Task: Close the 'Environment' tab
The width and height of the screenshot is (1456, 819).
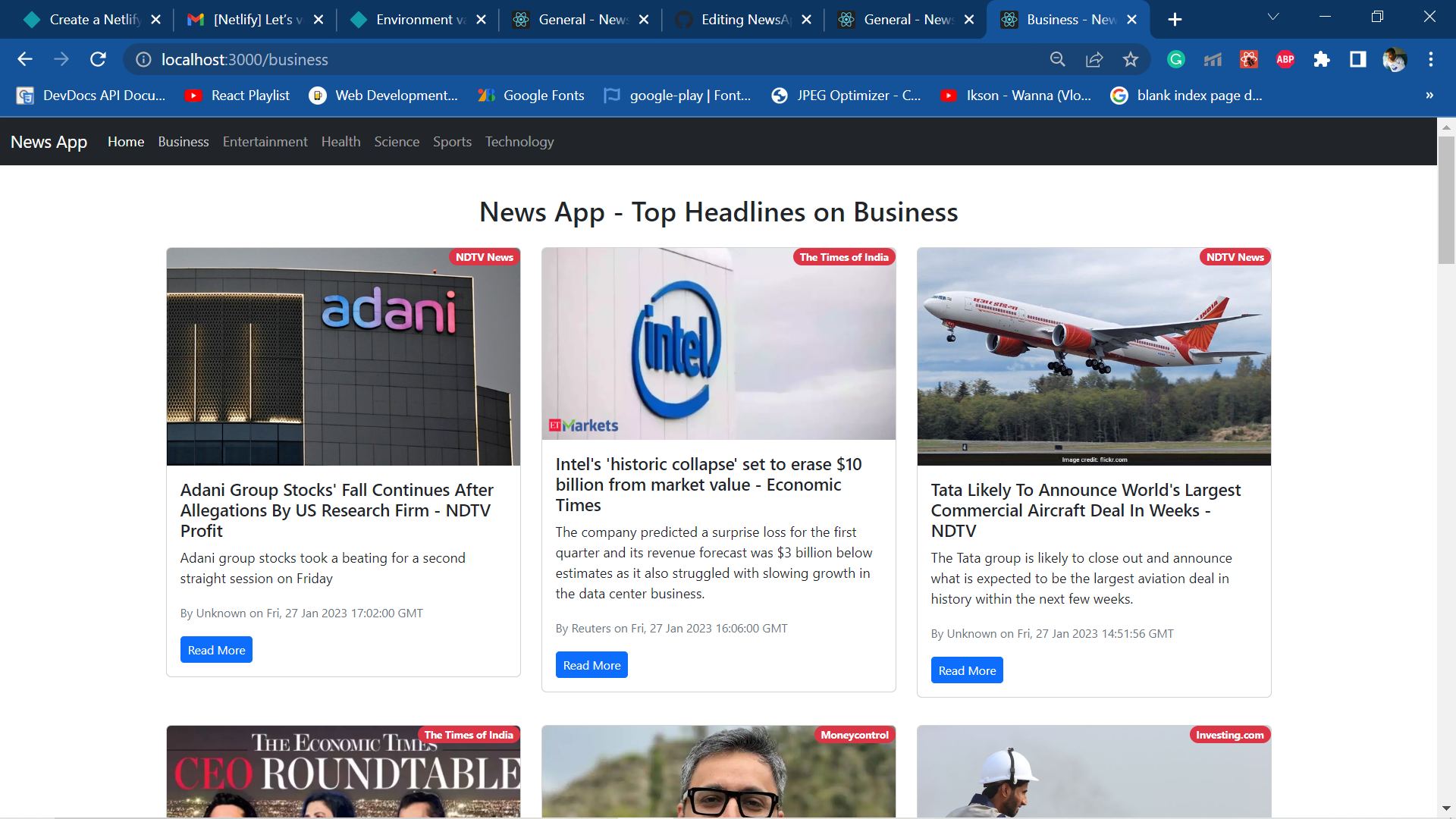Action: pos(481,20)
